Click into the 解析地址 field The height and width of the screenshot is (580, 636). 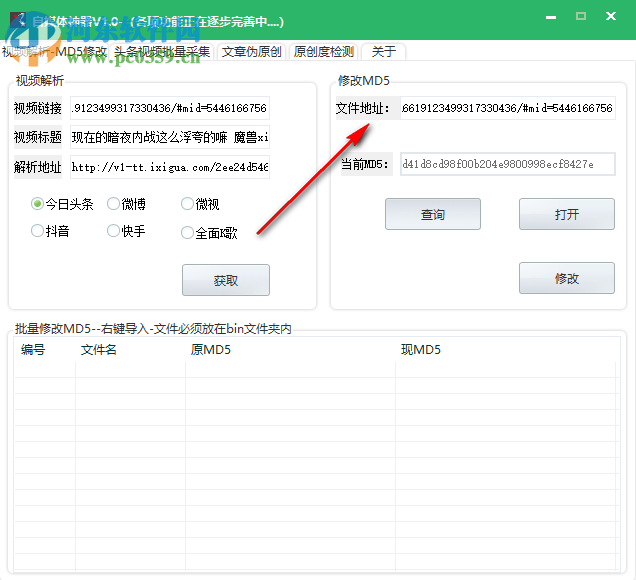(170, 167)
